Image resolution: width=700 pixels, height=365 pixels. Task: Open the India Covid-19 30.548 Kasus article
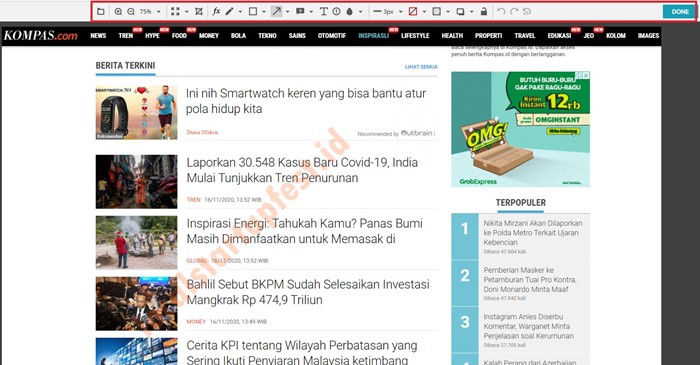point(302,170)
